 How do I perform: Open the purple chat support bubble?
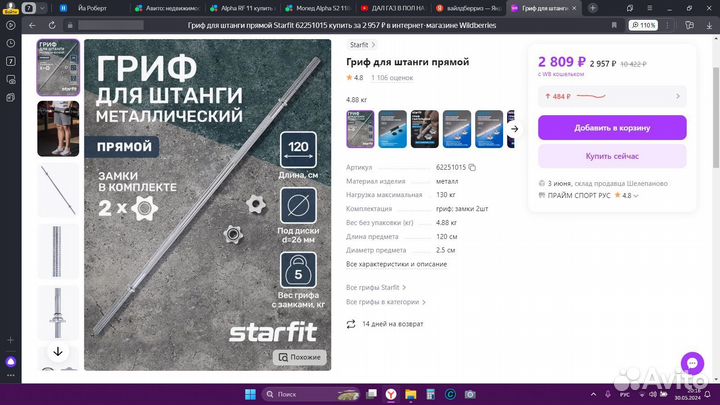(692, 363)
